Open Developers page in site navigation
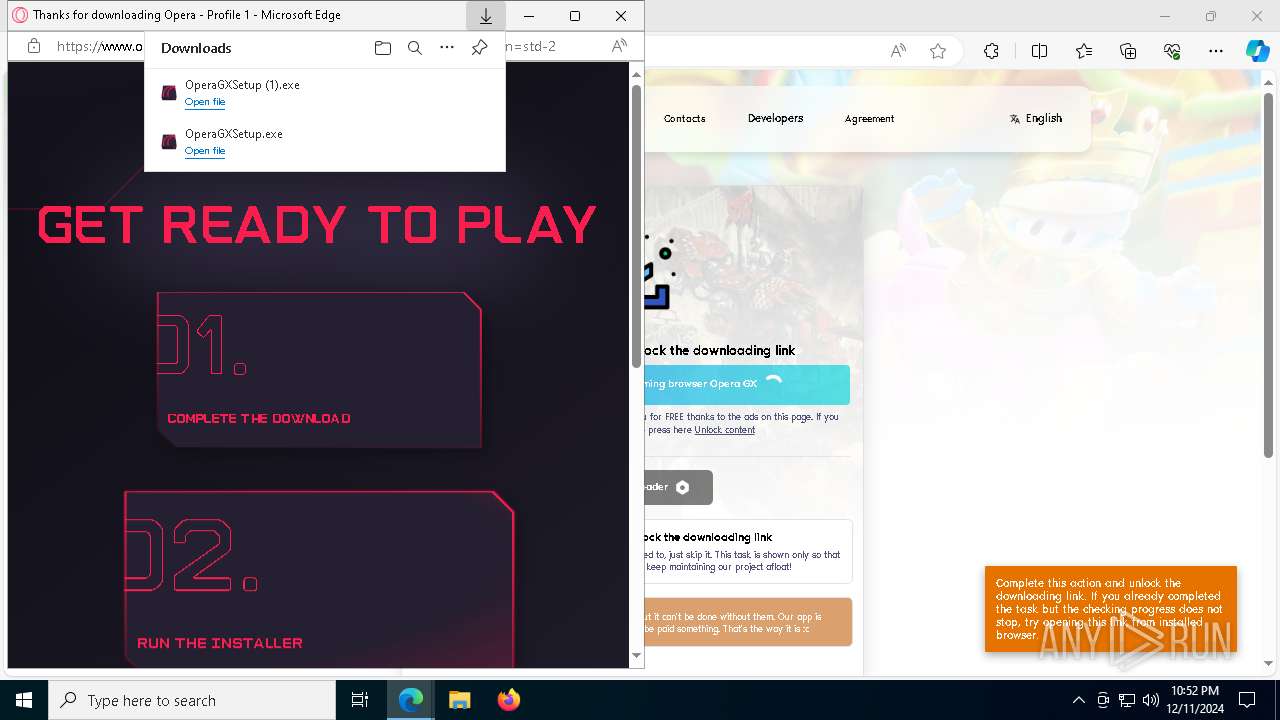The width and height of the screenshot is (1280, 720). (775, 118)
